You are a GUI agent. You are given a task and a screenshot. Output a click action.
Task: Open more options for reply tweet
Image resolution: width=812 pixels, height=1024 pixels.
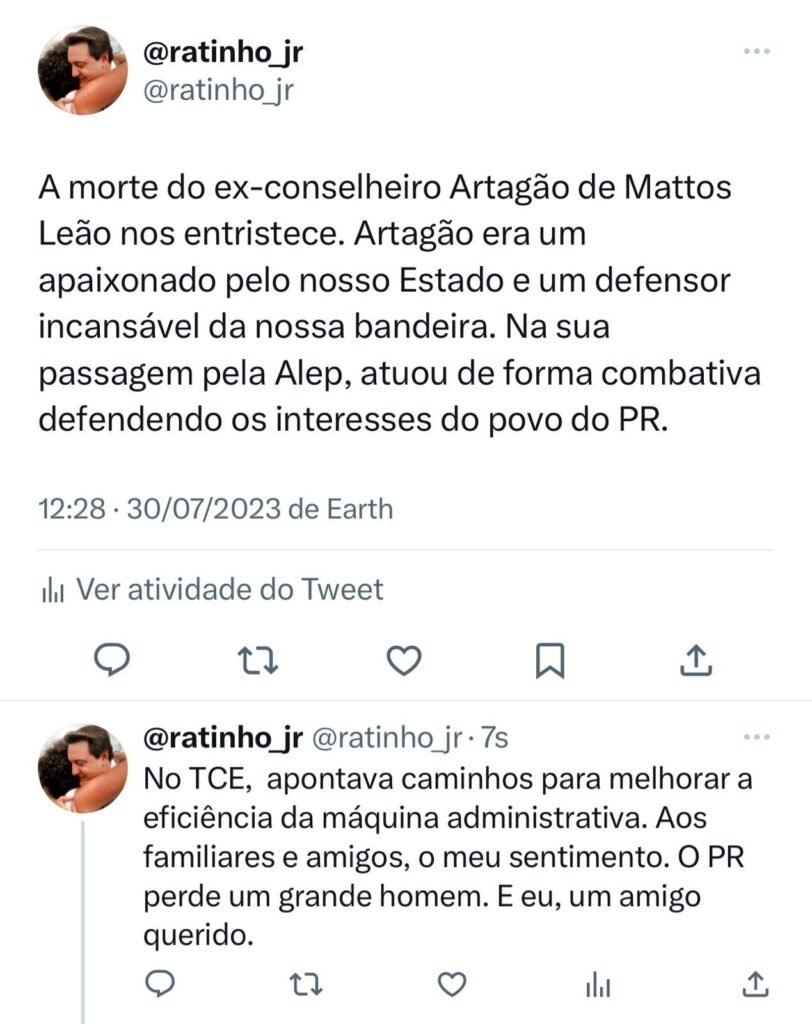(x=756, y=738)
